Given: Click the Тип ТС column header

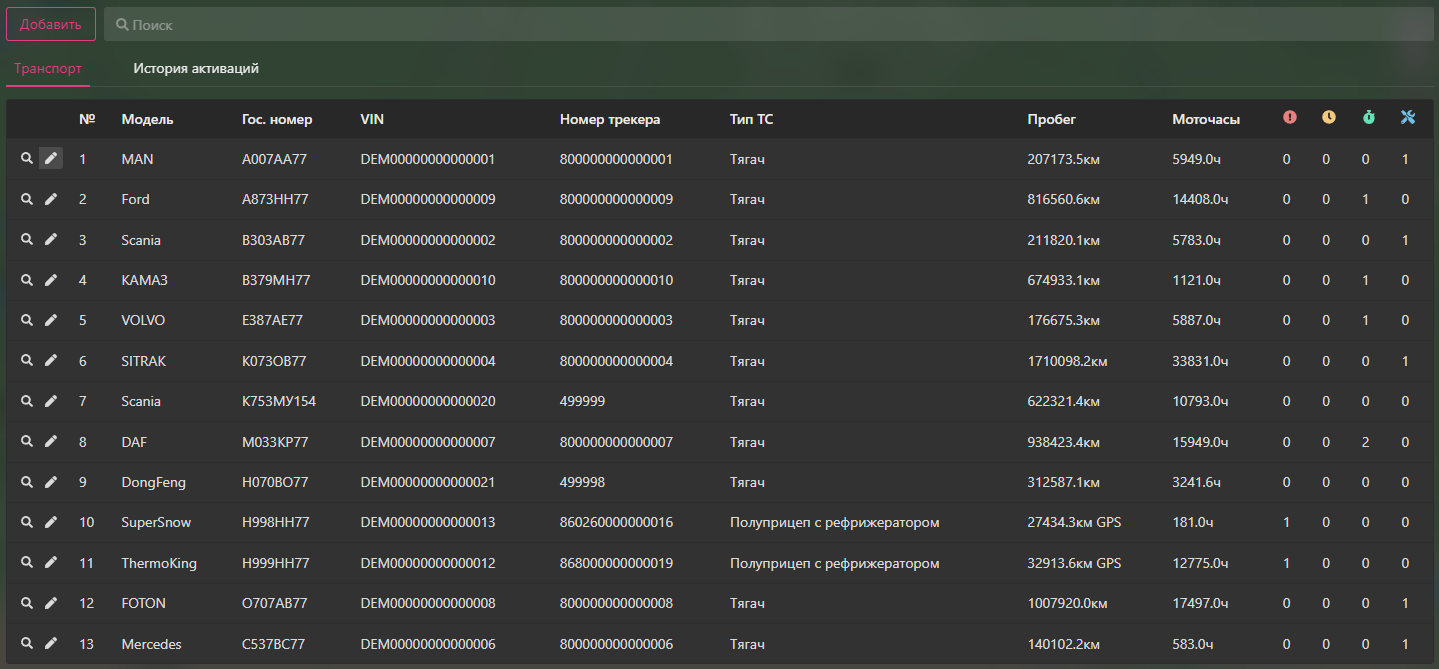Looking at the screenshot, I should tap(751, 119).
